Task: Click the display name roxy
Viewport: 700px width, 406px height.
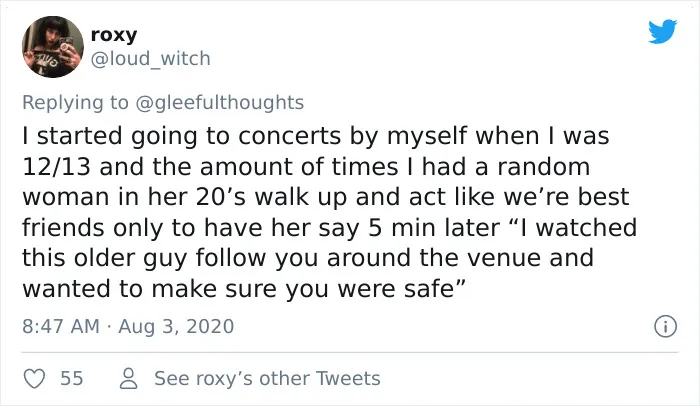Action: coord(114,34)
